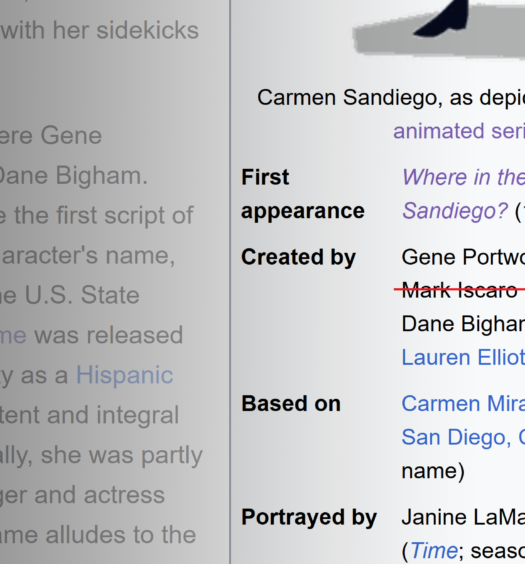This screenshot has width=525, height=564.
Task: Click the purple link before 'was released'
Action: point(13,335)
